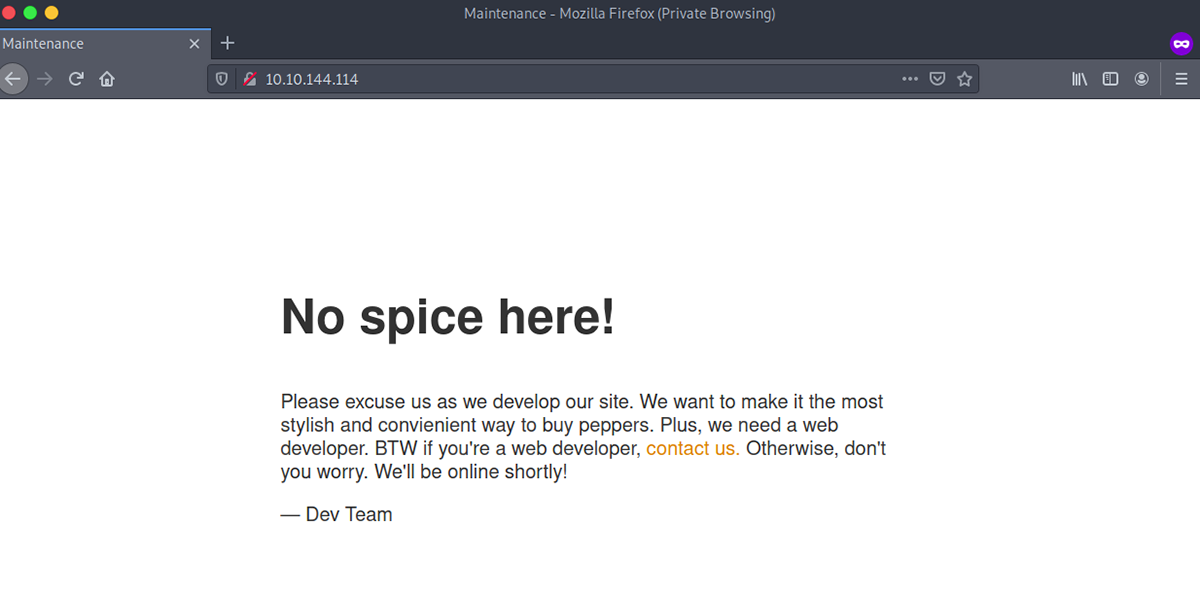This screenshot has height=594, width=1200.
Task: Open the Firefox home page
Action: 107,79
